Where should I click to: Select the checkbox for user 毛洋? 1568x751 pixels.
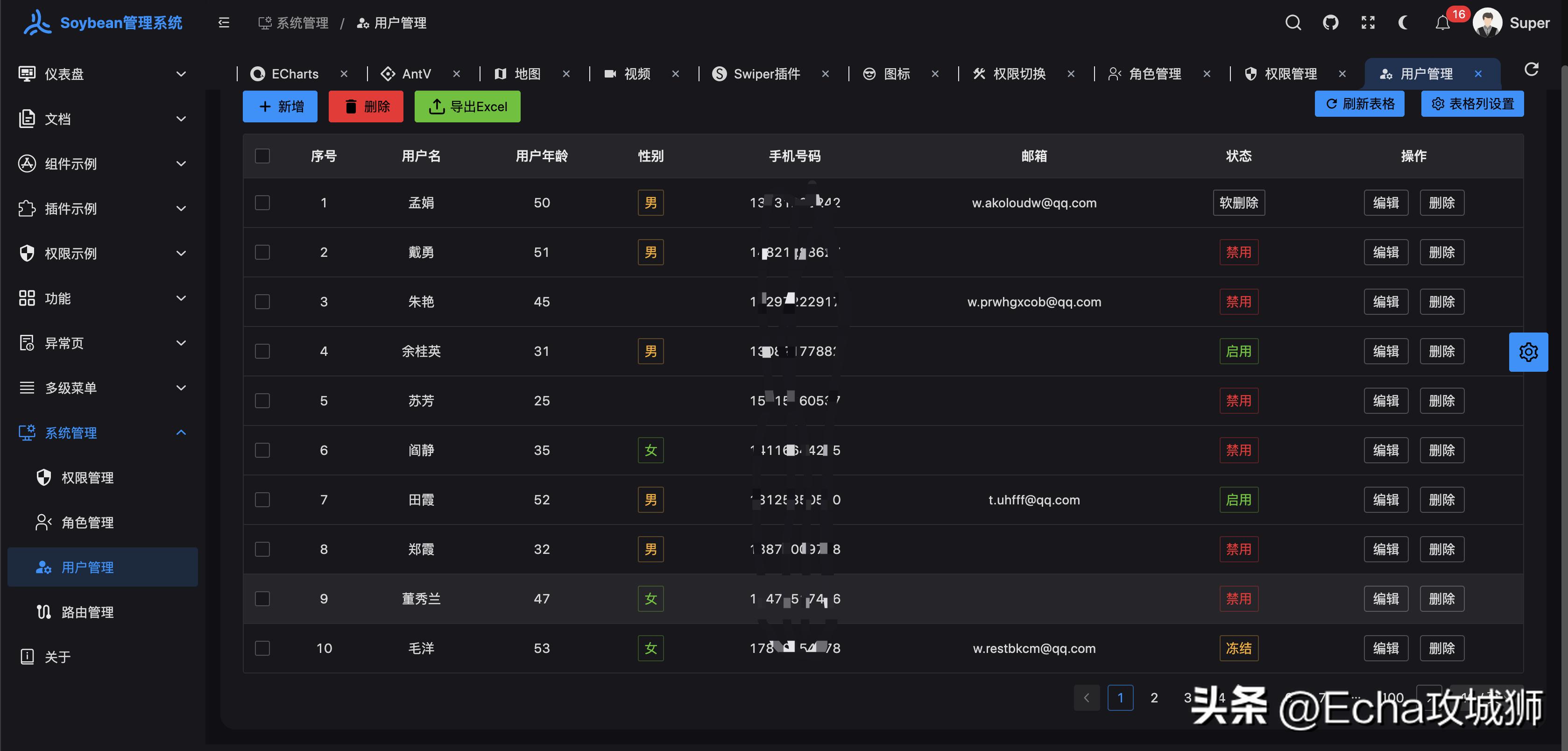(262, 648)
